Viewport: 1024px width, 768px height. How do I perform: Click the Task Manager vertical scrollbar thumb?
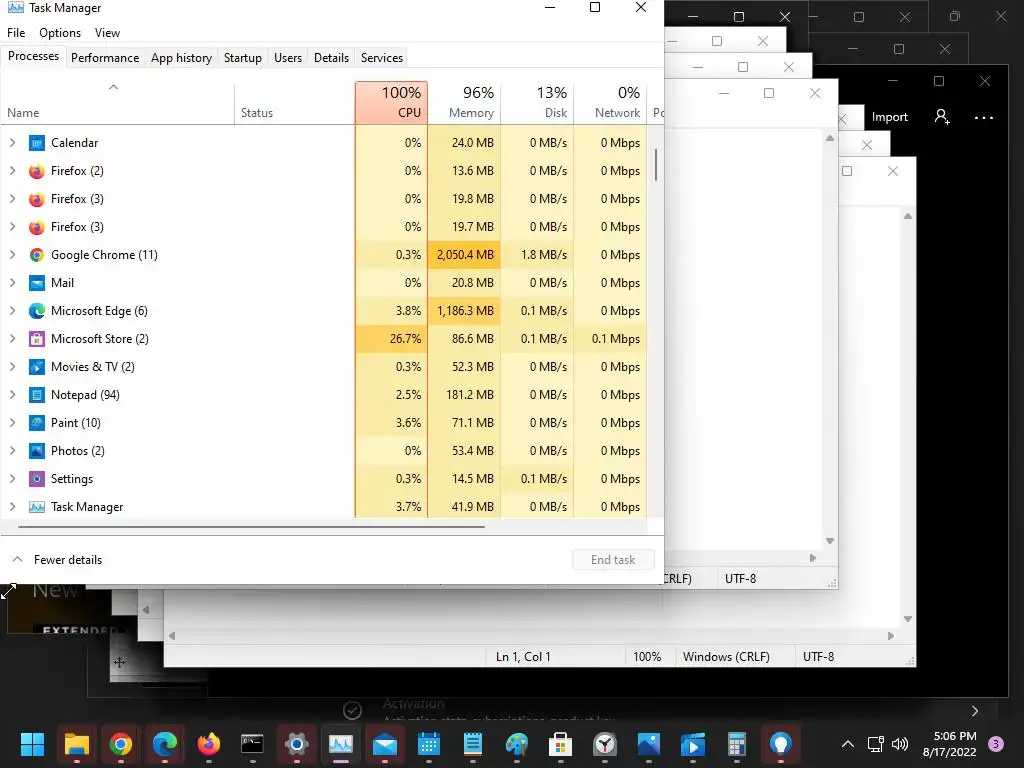(x=656, y=165)
